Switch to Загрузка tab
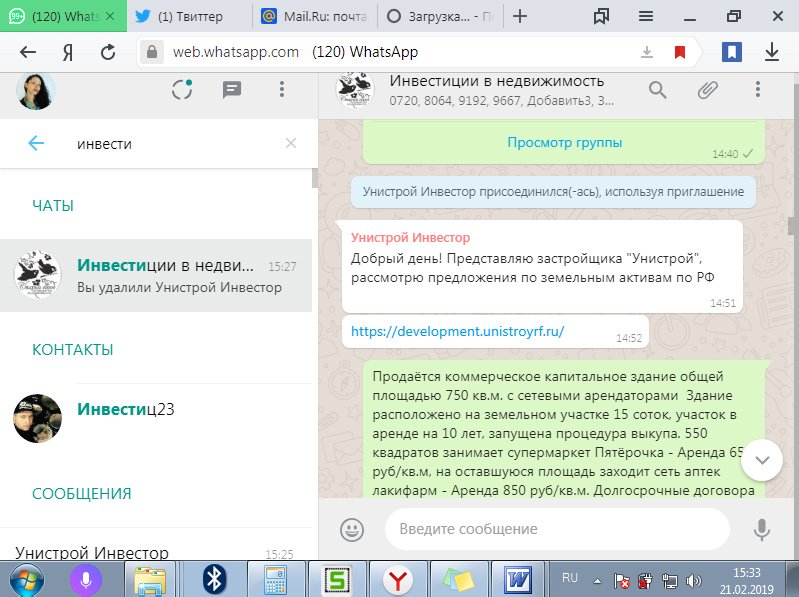Image resolution: width=799 pixels, height=597 pixels. pyautogui.click(x=440, y=16)
